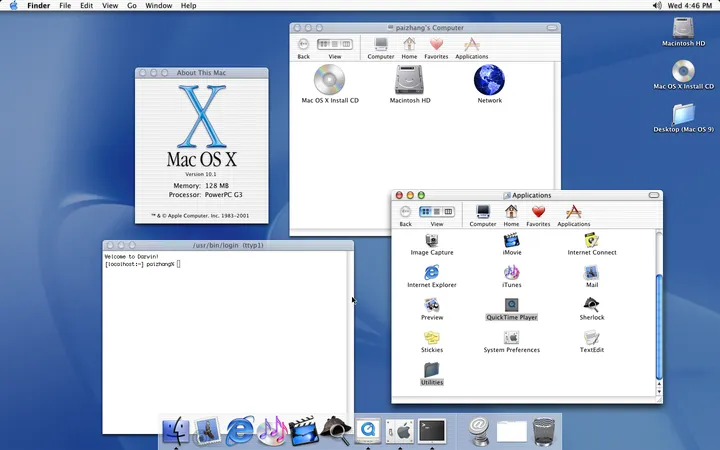
Task: Select iTunes icon in Applications window
Action: coord(512,273)
